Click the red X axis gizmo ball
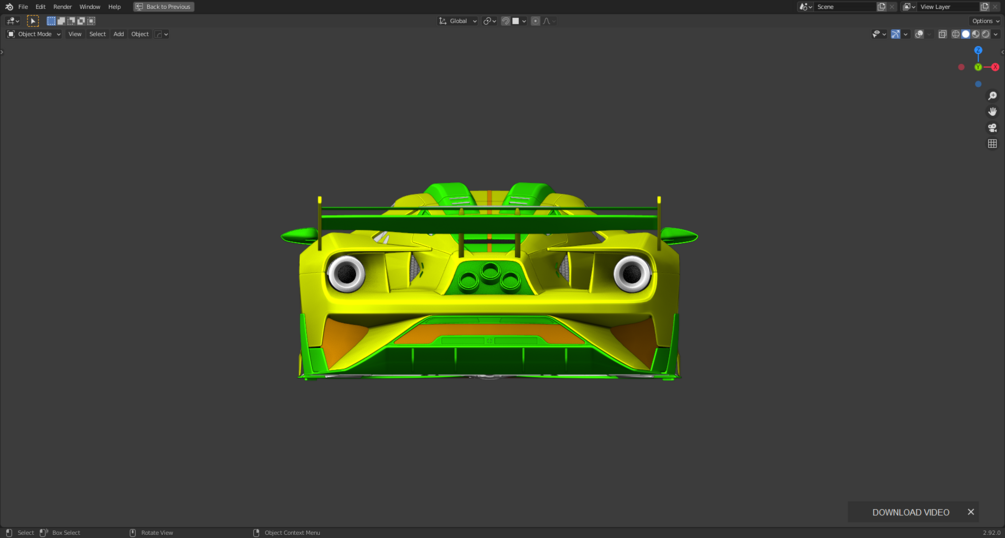Image resolution: width=1005 pixels, height=538 pixels. (995, 67)
